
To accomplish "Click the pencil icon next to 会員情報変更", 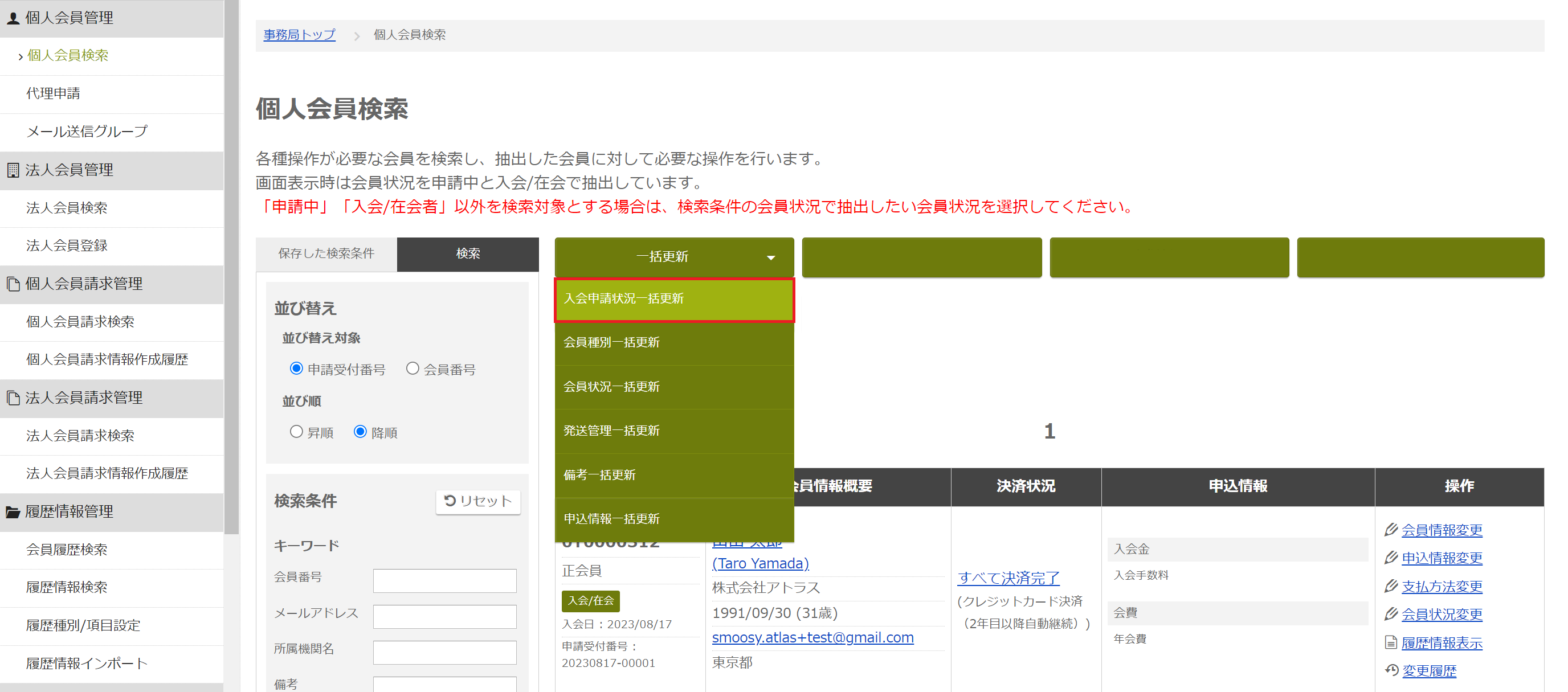I will [1391, 530].
